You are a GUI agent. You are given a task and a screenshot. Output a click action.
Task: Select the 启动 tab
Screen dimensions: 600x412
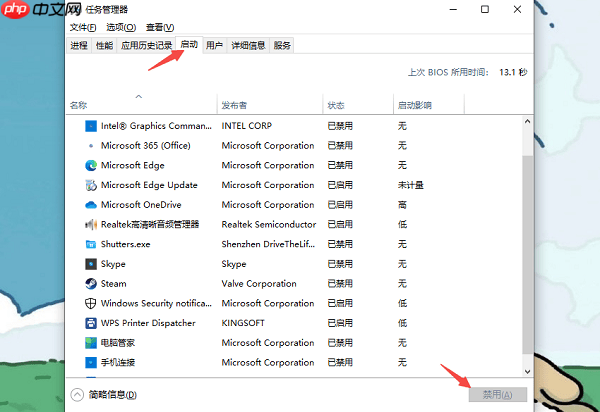189,45
